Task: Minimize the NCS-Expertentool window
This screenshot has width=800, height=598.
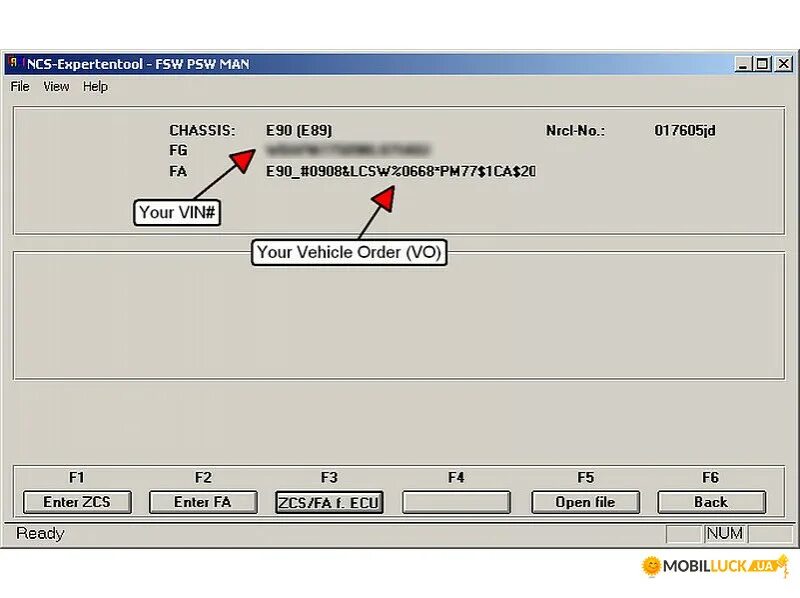Action: (x=743, y=64)
